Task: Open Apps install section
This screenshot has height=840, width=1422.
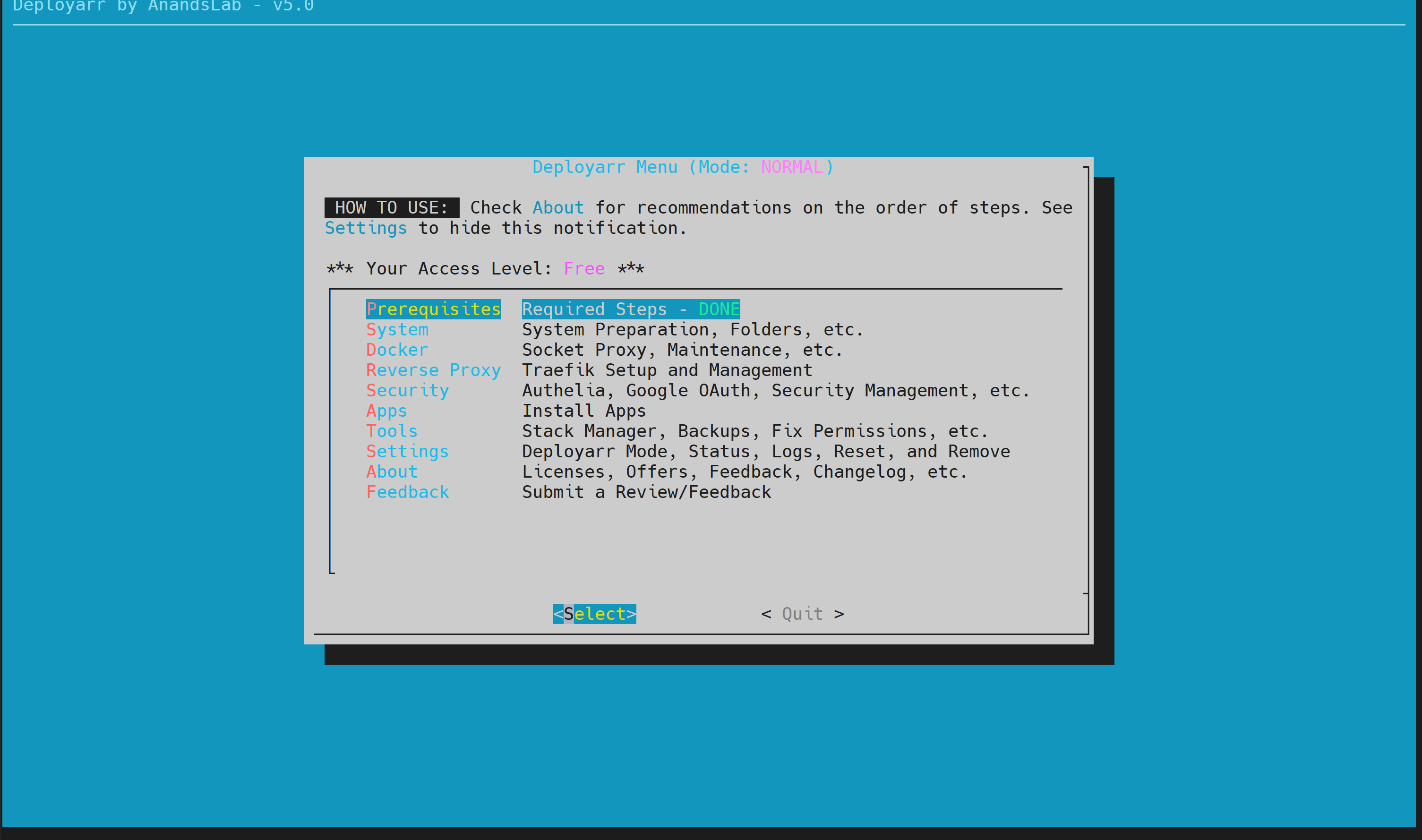Action: pyautogui.click(x=386, y=410)
